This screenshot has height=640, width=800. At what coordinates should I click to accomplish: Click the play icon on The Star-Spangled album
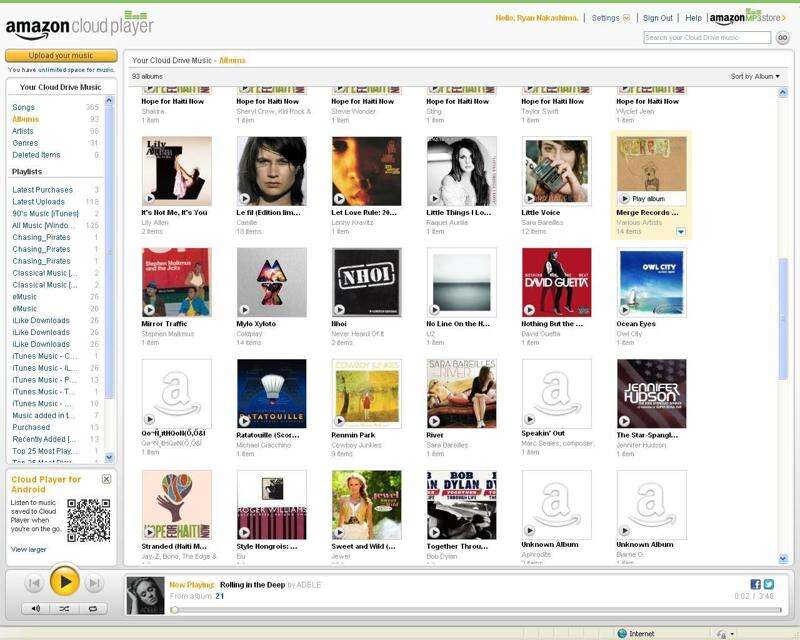click(x=624, y=421)
